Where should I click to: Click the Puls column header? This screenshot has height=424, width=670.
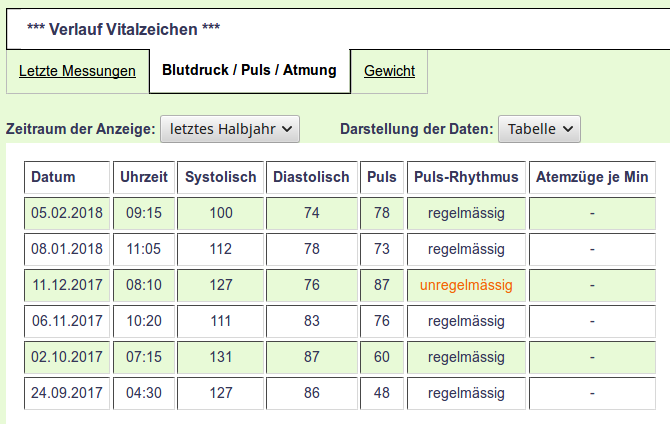point(382,177)
